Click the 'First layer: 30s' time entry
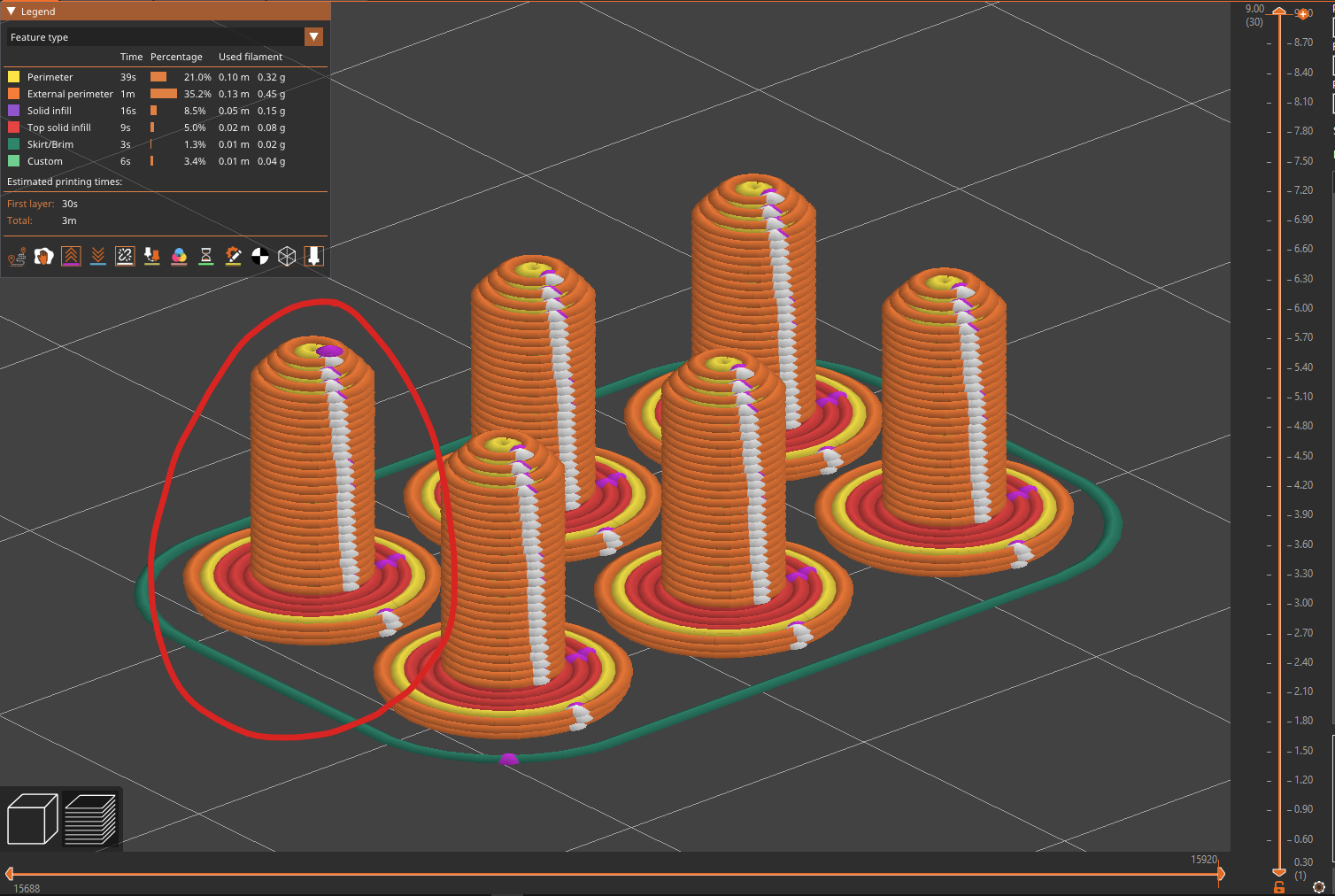Screen dimensions: 1335x896 pos(42,204)
